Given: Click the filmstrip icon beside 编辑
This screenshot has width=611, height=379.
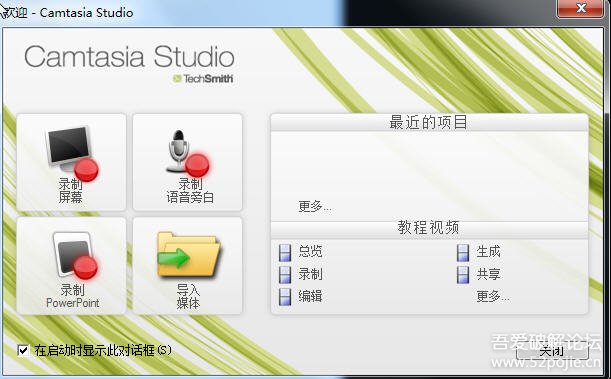Looking at the screenshot, I should pyautogui.click(x=285, y=297).
